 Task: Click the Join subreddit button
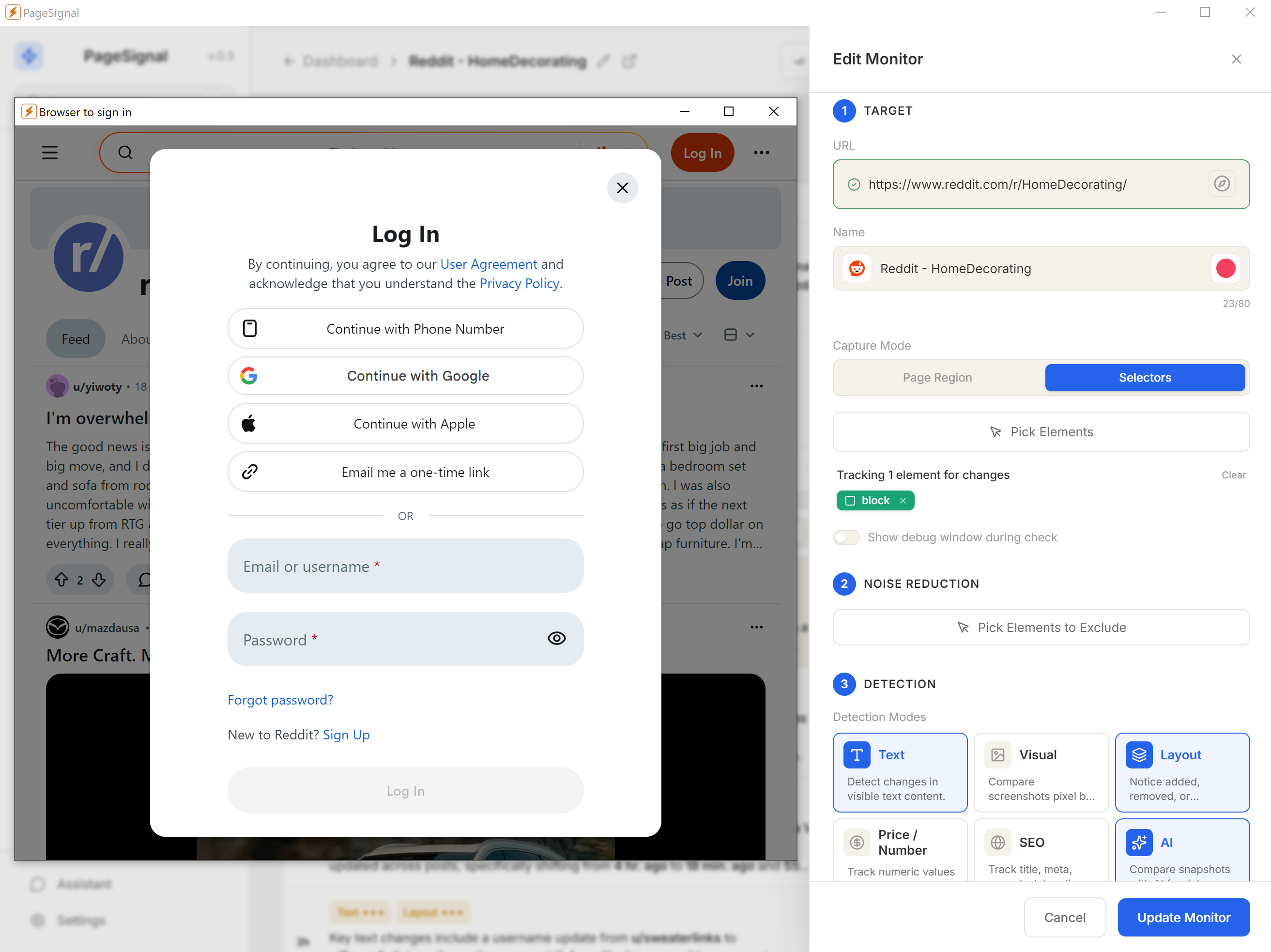[x=739, y=280]
